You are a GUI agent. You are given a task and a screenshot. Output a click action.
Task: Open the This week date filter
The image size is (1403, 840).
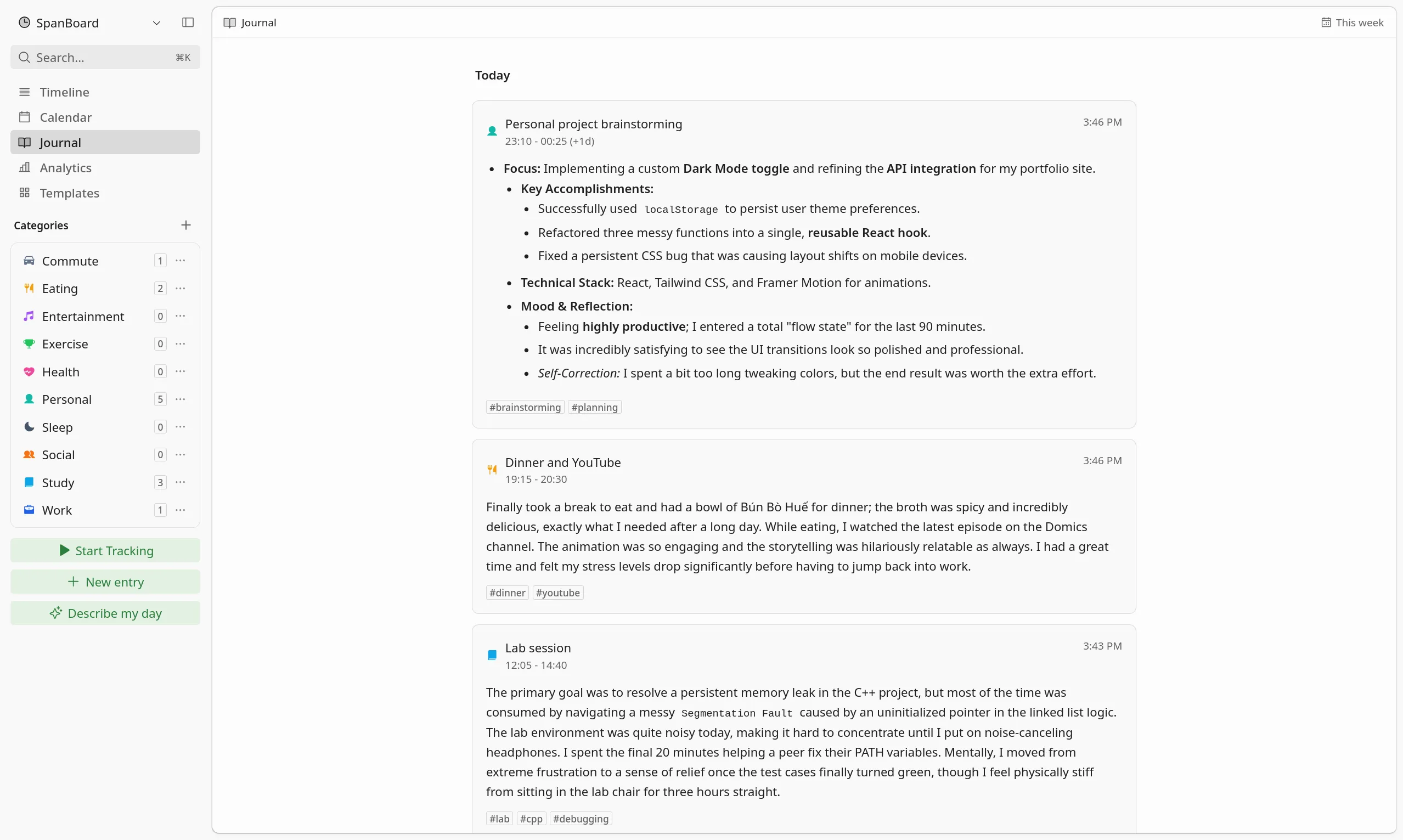tap(1353, 22)
